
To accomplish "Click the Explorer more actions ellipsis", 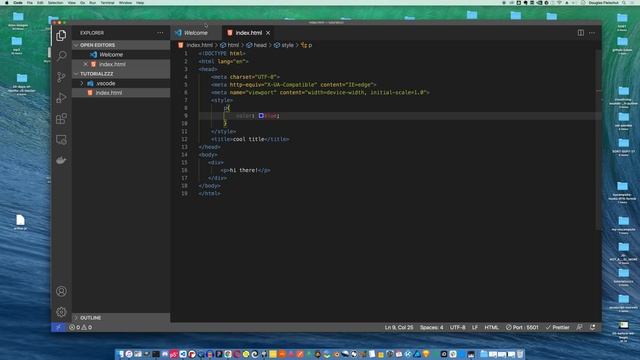I will click(160, 33).
